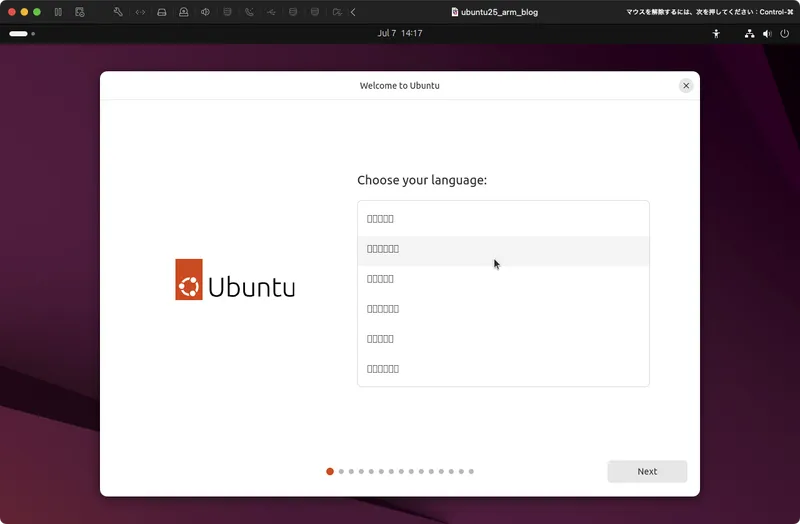Collapse the device toolbar with the chevron

(353, 12)
